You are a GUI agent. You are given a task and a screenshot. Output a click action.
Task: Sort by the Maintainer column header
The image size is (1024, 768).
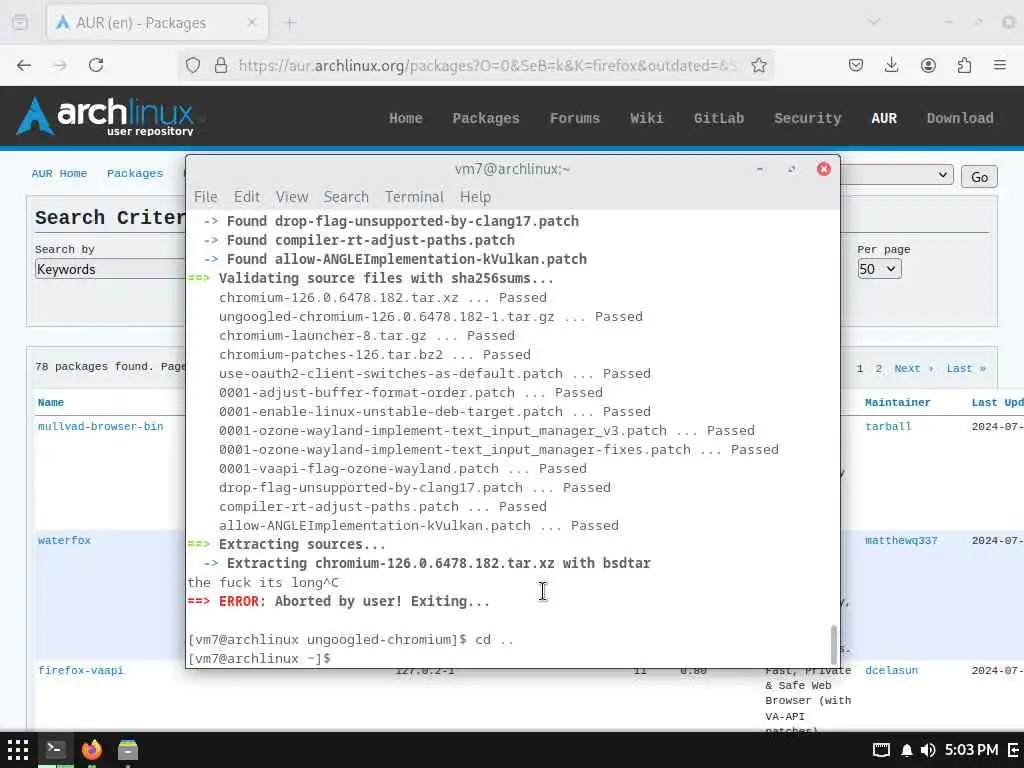(897, 402)
